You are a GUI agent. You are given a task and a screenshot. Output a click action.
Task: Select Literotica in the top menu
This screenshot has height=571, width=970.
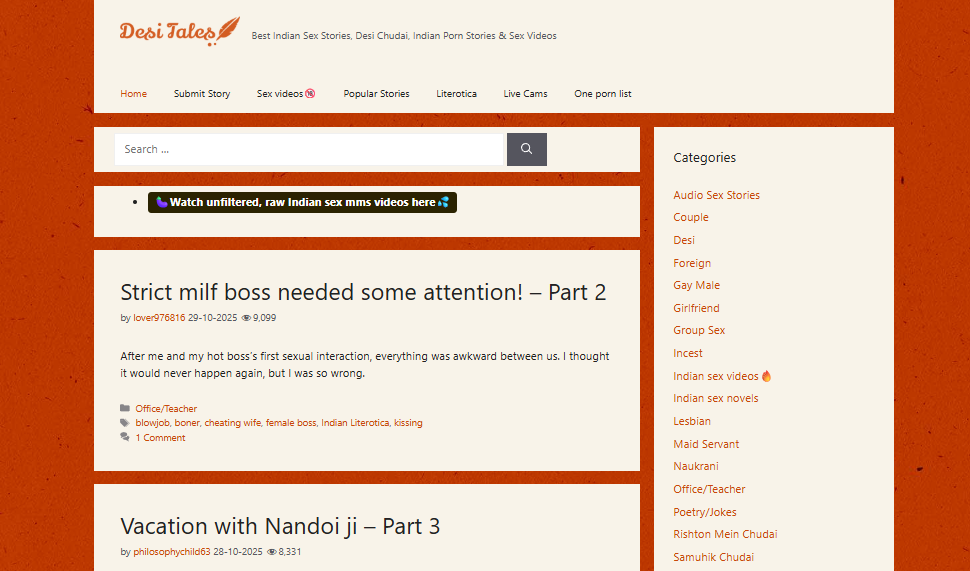tap(456, 94)
